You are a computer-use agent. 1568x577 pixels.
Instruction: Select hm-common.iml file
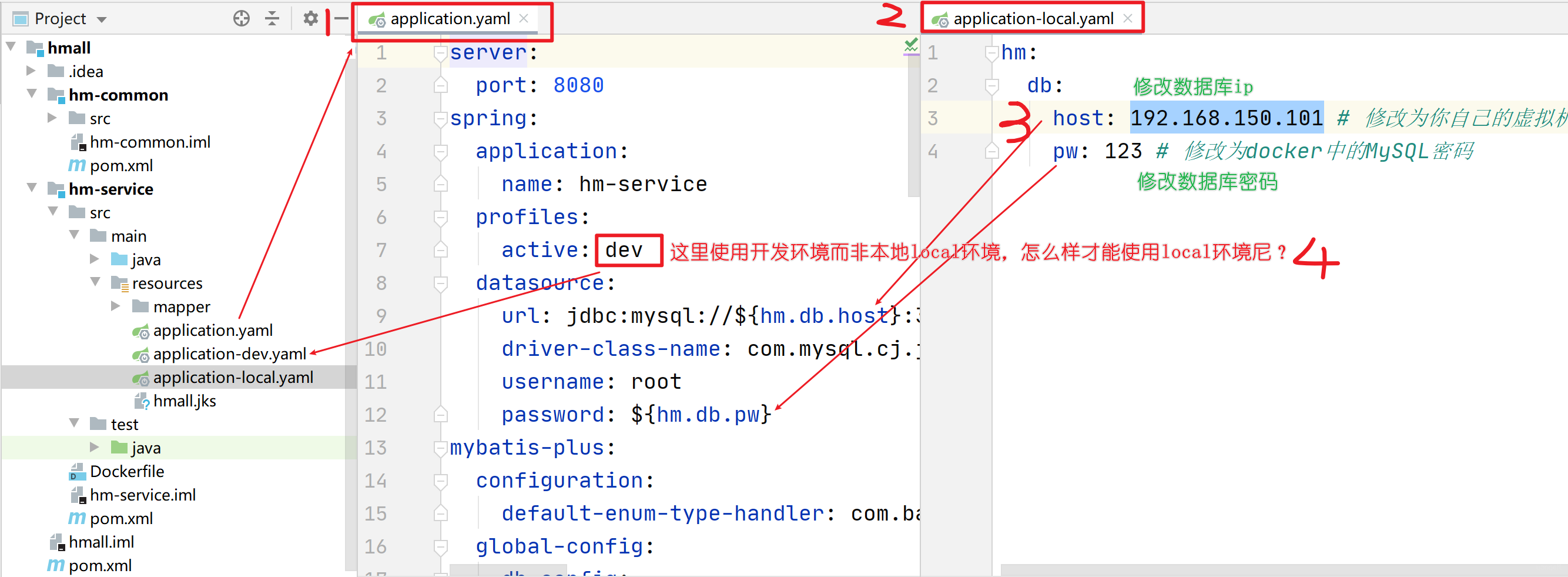coord(150,142)
